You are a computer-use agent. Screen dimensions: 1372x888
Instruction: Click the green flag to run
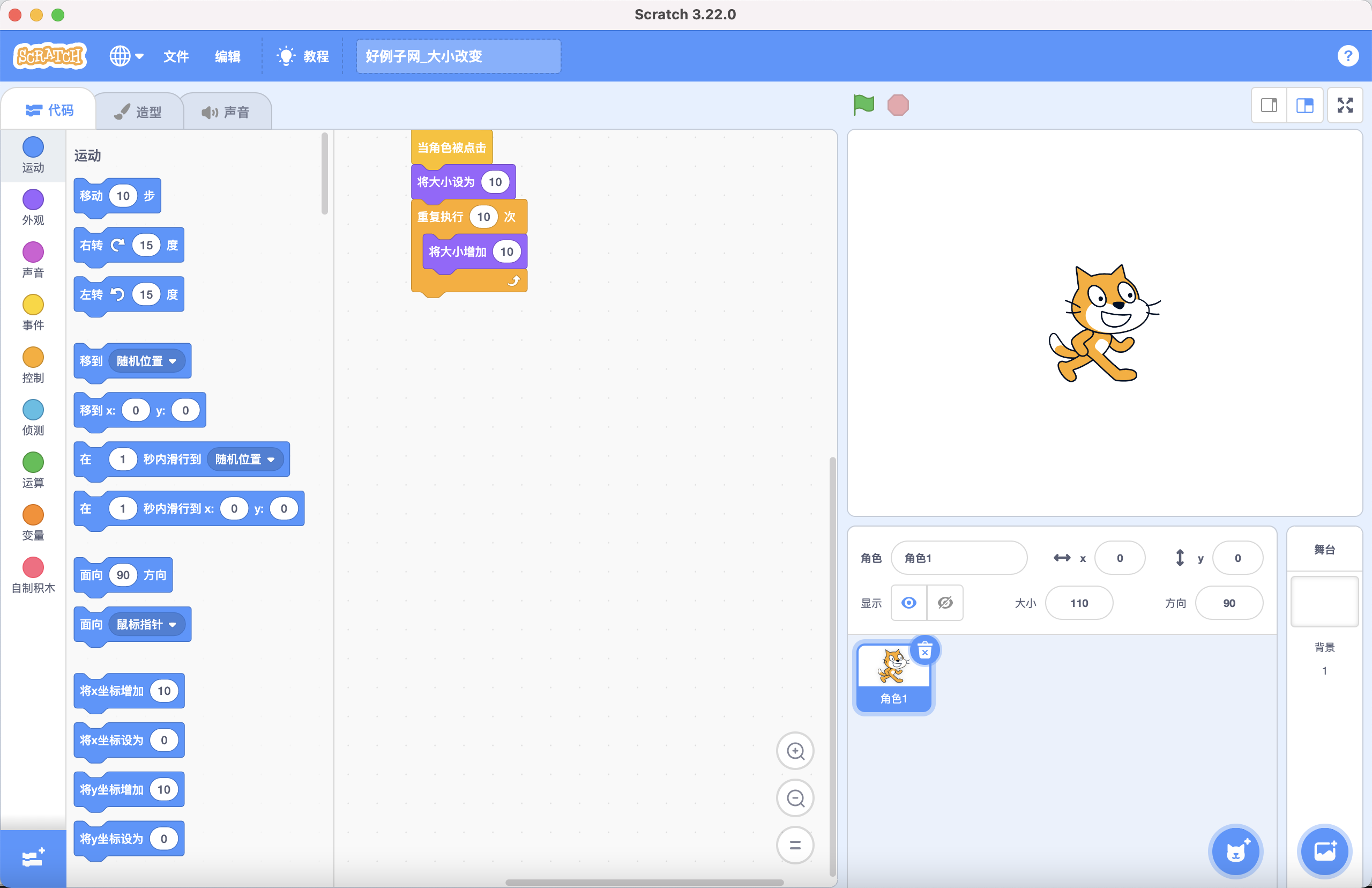pyautogui.click(x=863, y=105)
